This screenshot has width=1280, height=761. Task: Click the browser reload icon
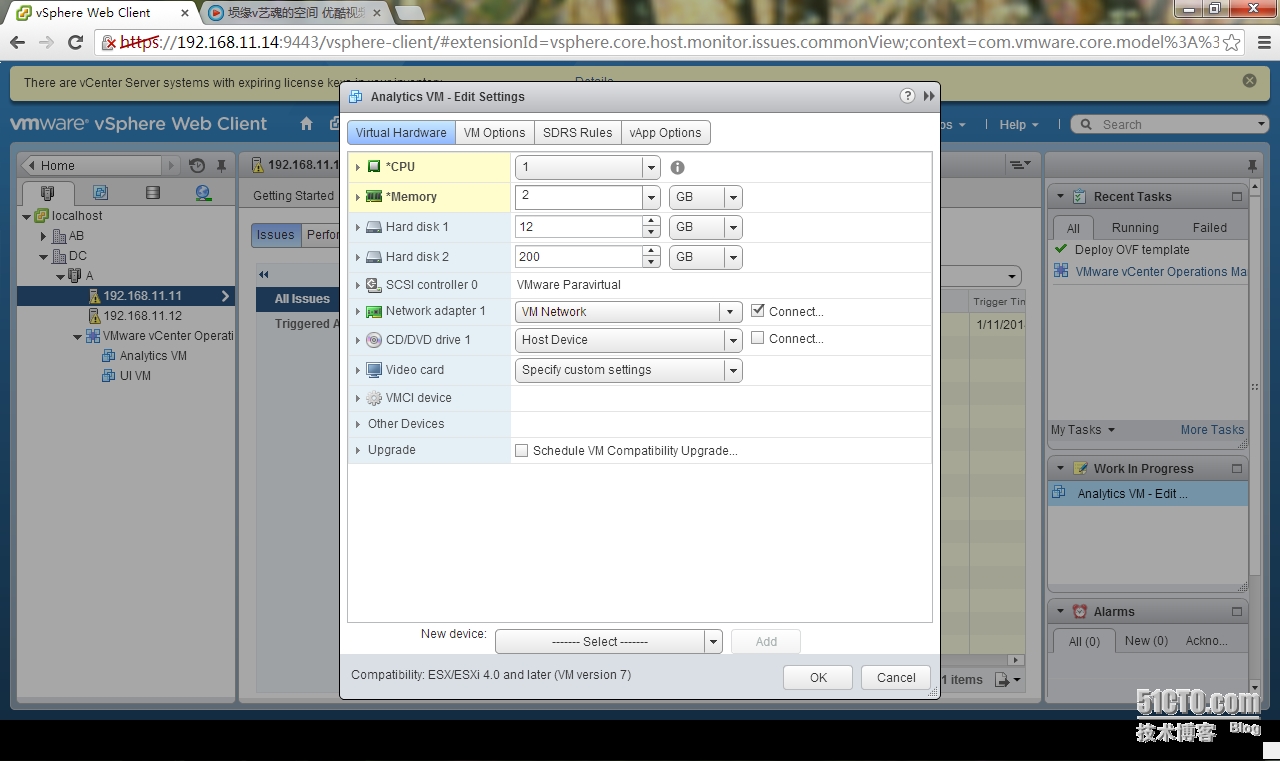tap(75, 42)
